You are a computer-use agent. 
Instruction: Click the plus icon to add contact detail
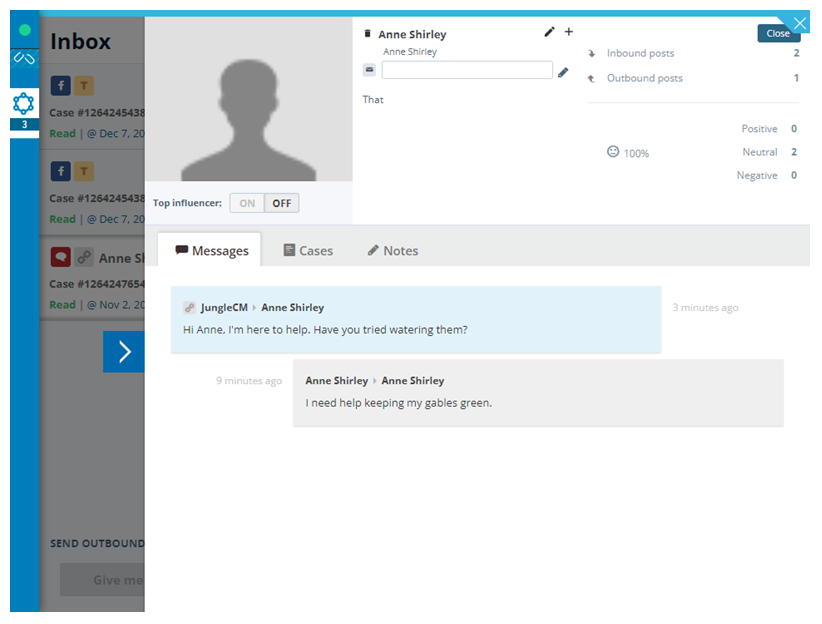[x=568, y=32]
